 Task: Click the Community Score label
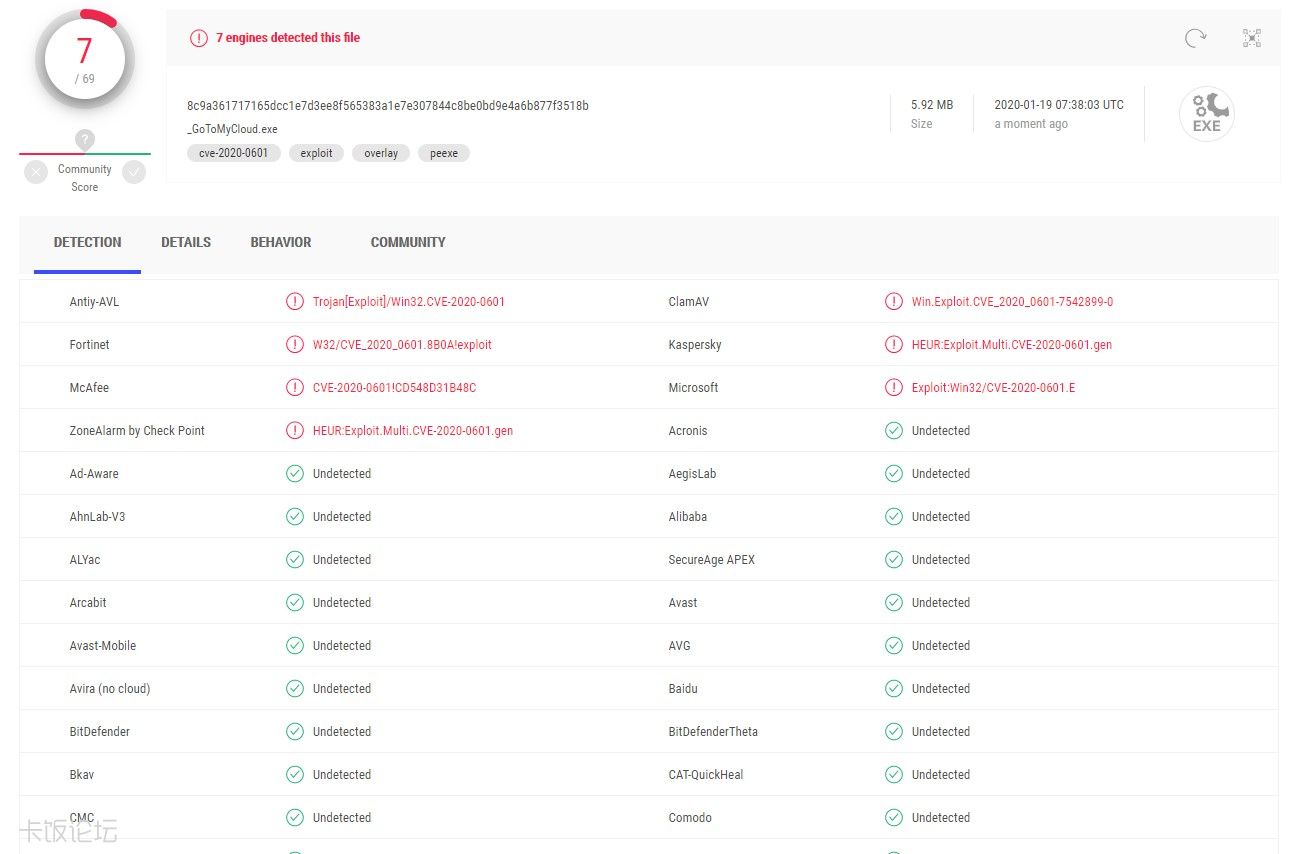(85, 178)
